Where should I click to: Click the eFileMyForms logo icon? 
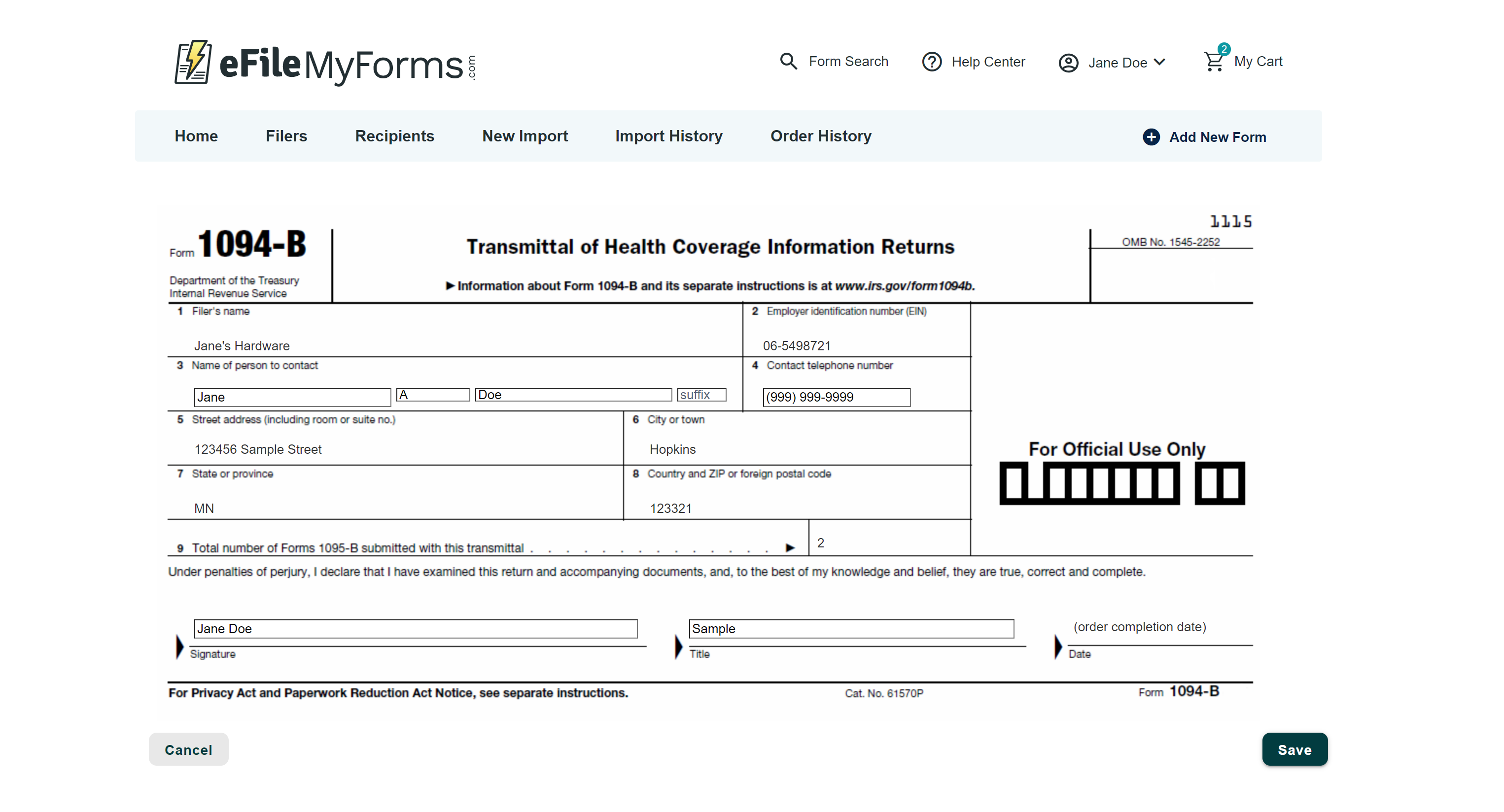(x=193, y=63)
